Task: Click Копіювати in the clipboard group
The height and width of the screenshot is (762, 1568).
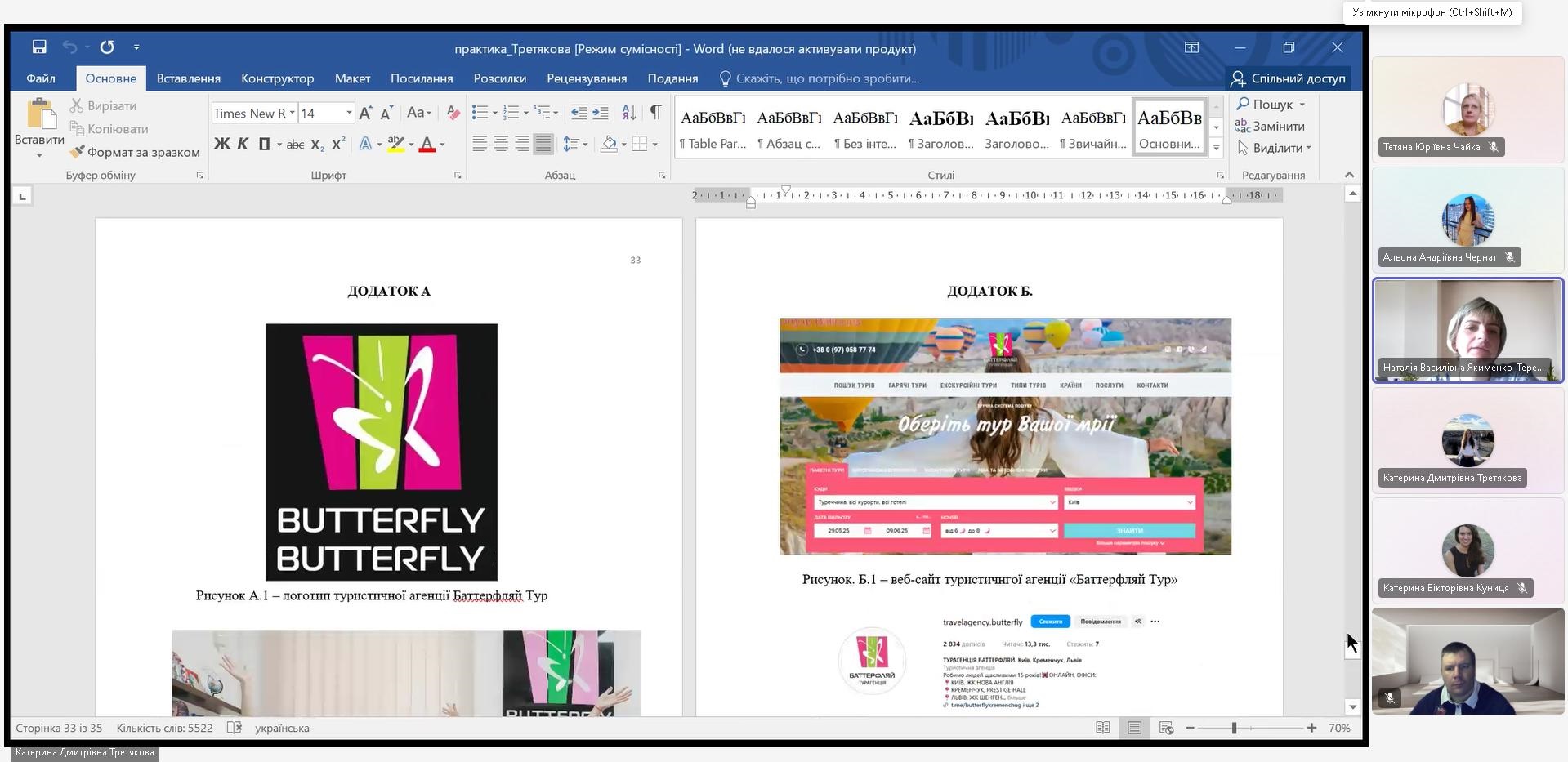Action: click(109, 129)
